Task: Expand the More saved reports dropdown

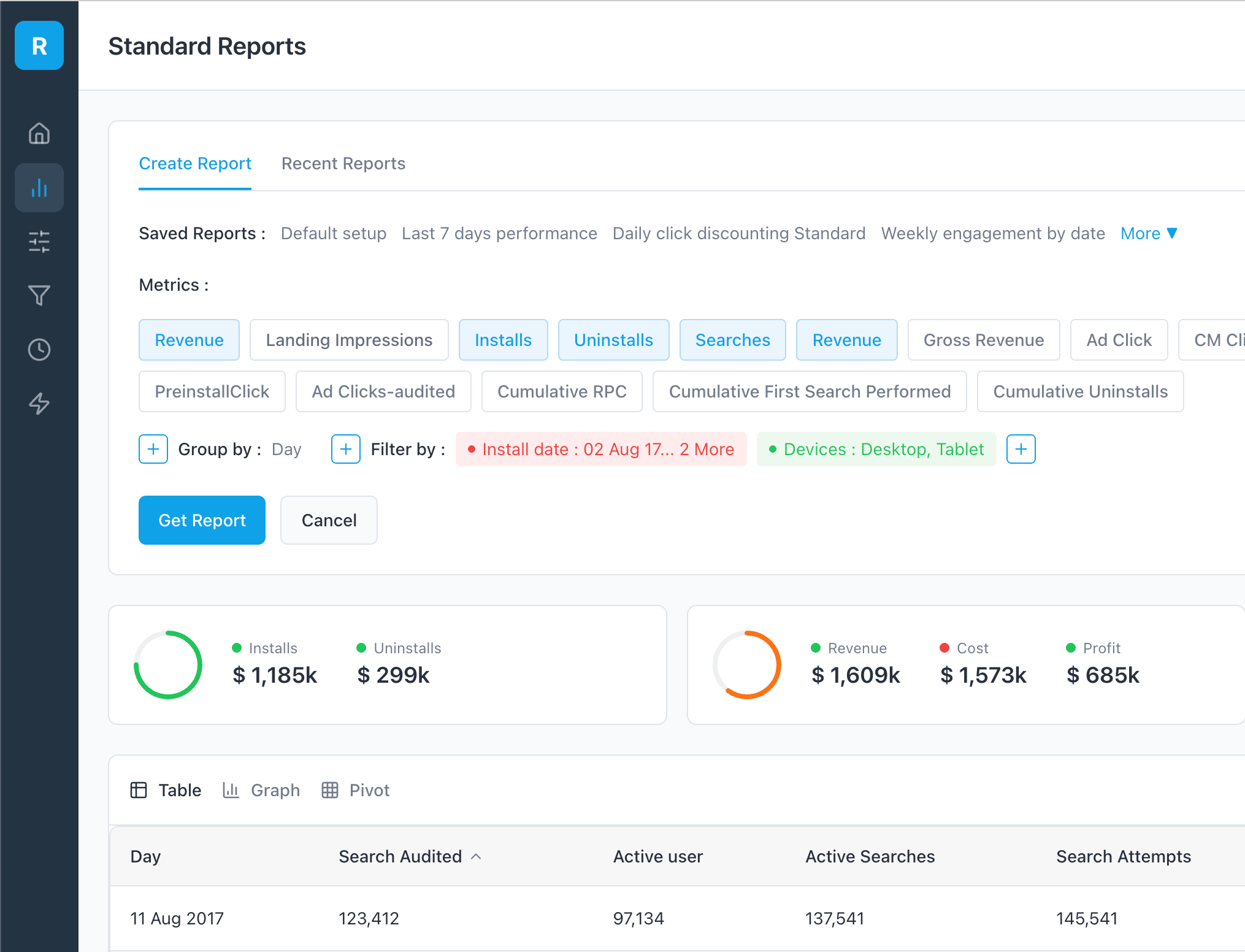Action: [x=1149, y=233]
